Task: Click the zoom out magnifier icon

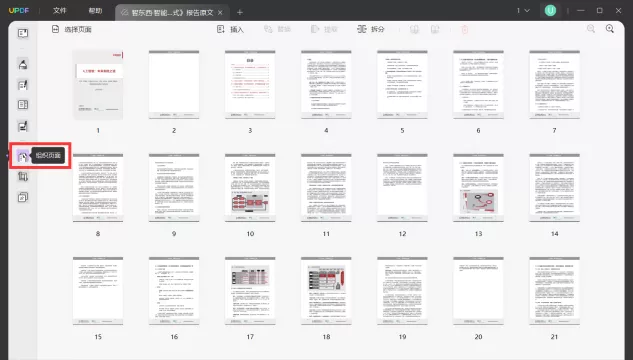Action: (591, 29)
